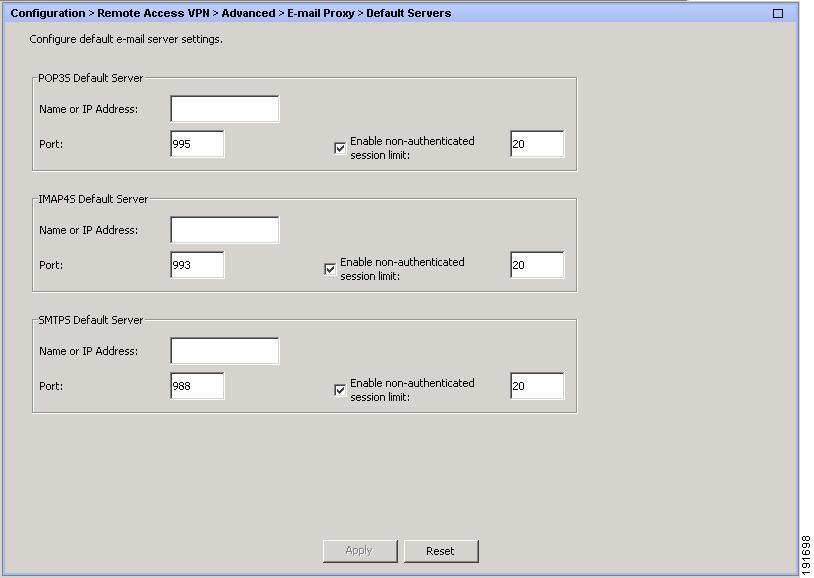Screen dimensions: 814x578
Task: Click the SMTPS Name or IP Address field
Action: click(225, 351)
